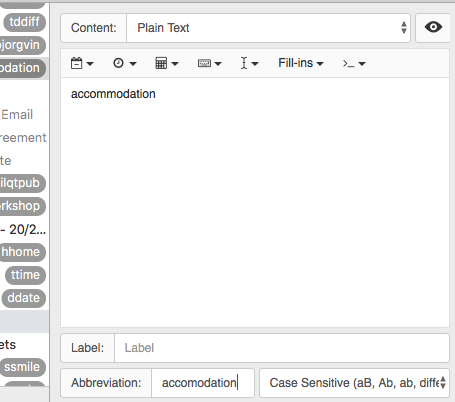Select the ddate snippet in sidebar
Image resolution: width=455 pixels, height=402 pixels.
(x=24, y=298)
